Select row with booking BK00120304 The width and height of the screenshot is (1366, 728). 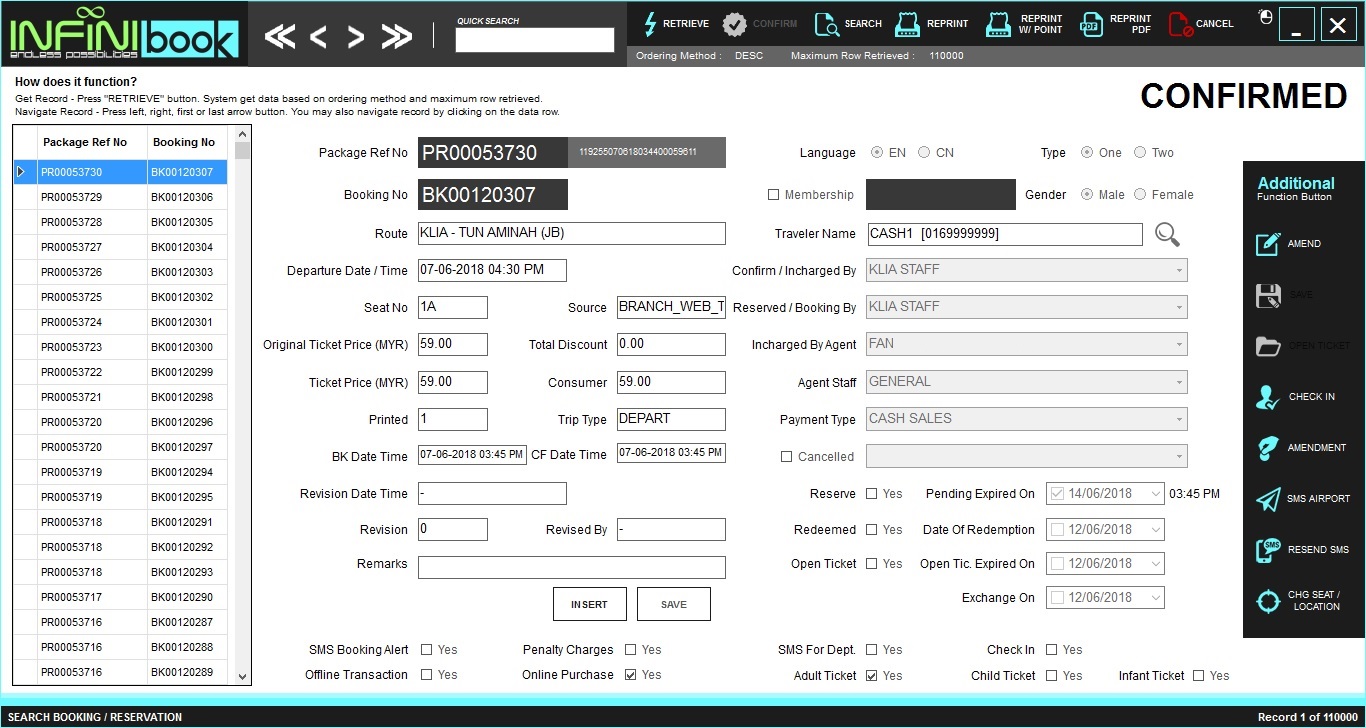[121, 248]
